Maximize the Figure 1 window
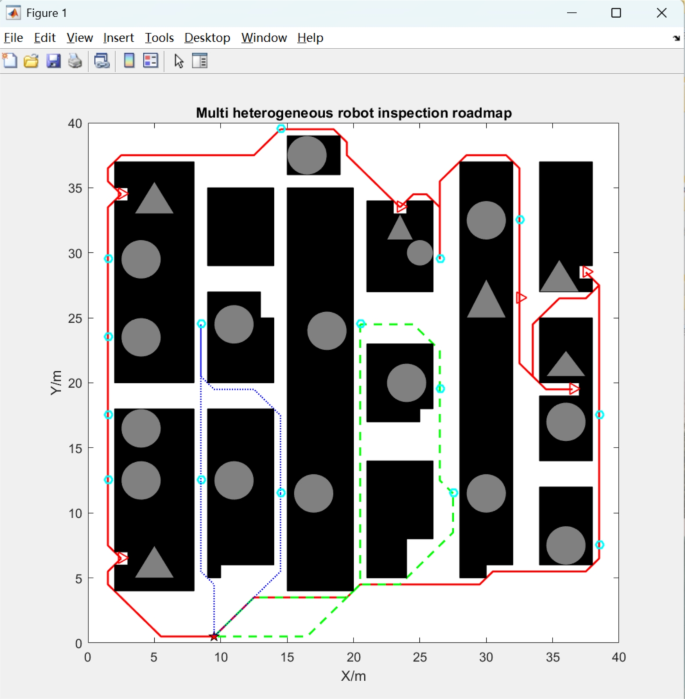Viewport: 685px width, 699px height. [616, 13]
